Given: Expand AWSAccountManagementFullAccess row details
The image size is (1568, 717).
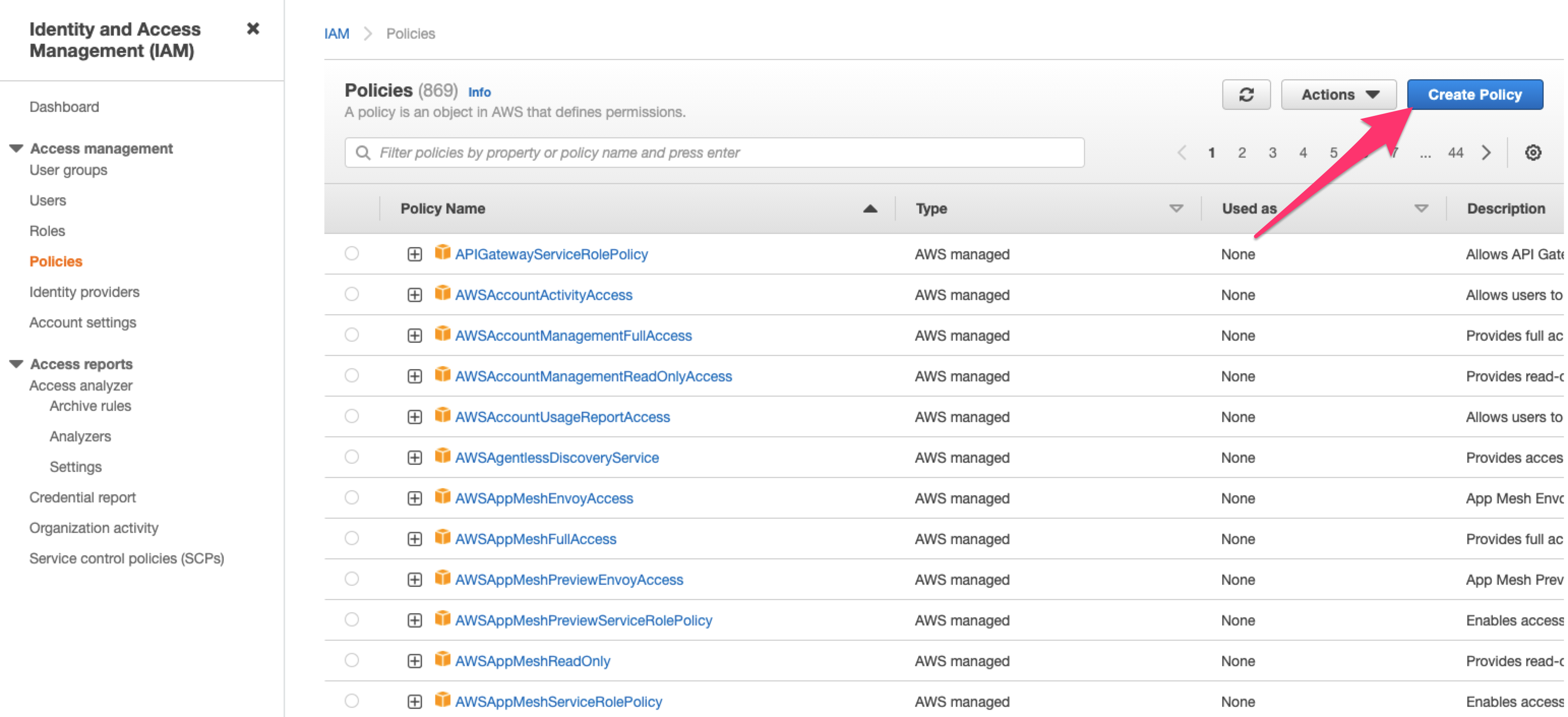Looking at the screenshot, I should click(x=414, y=336).
